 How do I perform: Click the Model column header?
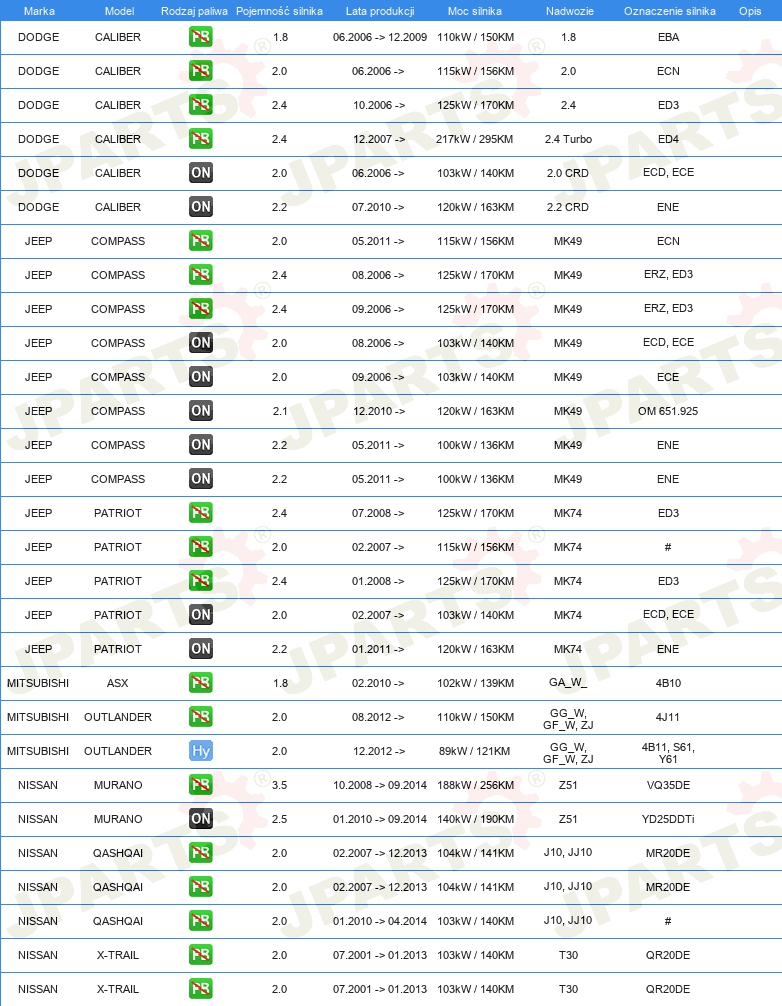pos(119,11)
